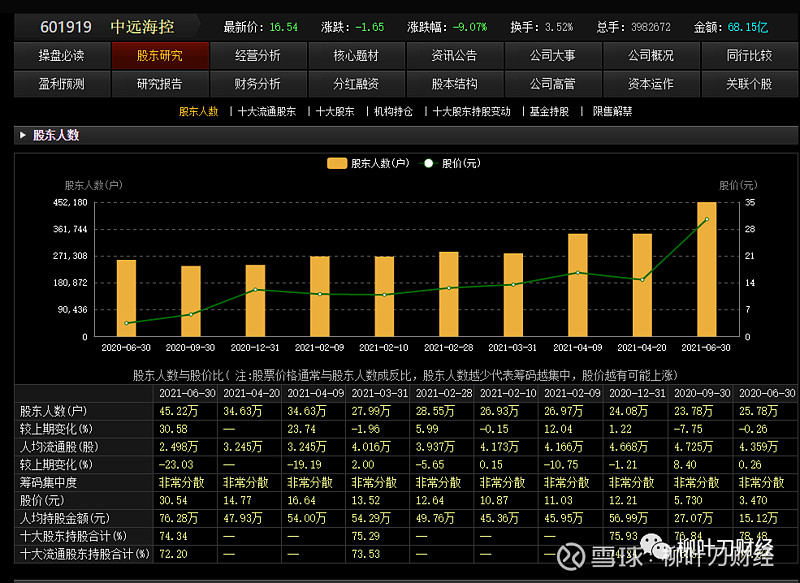Click the 2021-02-28 shareholder count bar
Viewport: 800px width, 583px height.
(449, 294)
